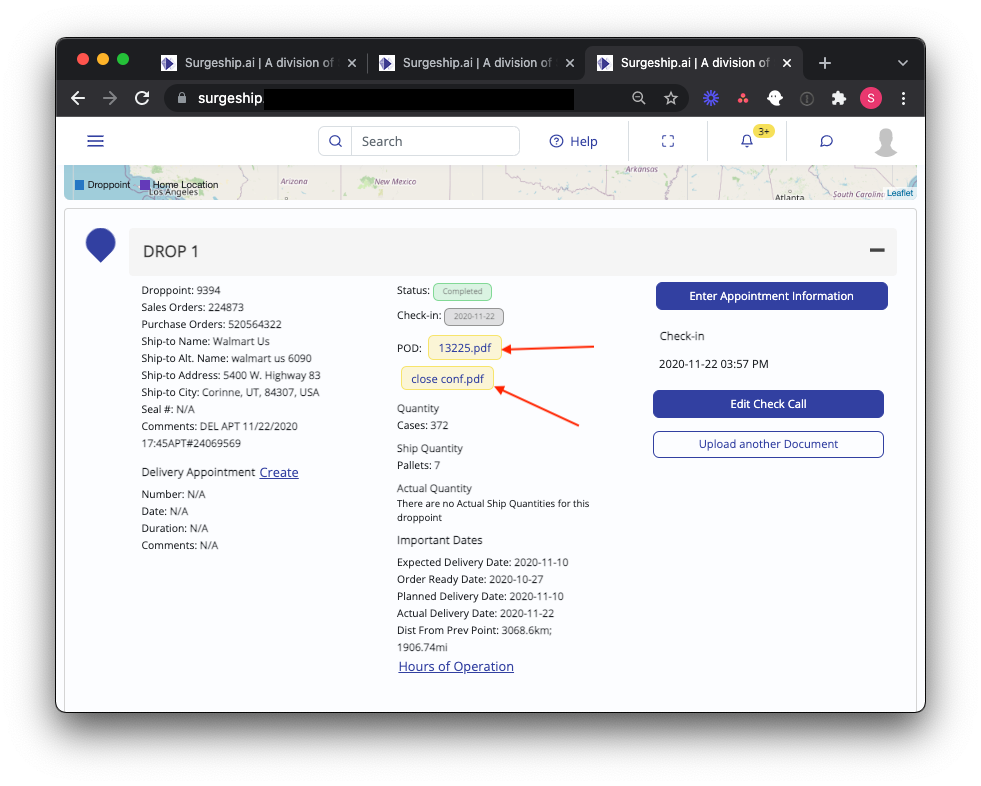Viewport: 981px width, 786px height.
Task: Open the Chrome three-dot menu
Action: [x=903, y=98]
